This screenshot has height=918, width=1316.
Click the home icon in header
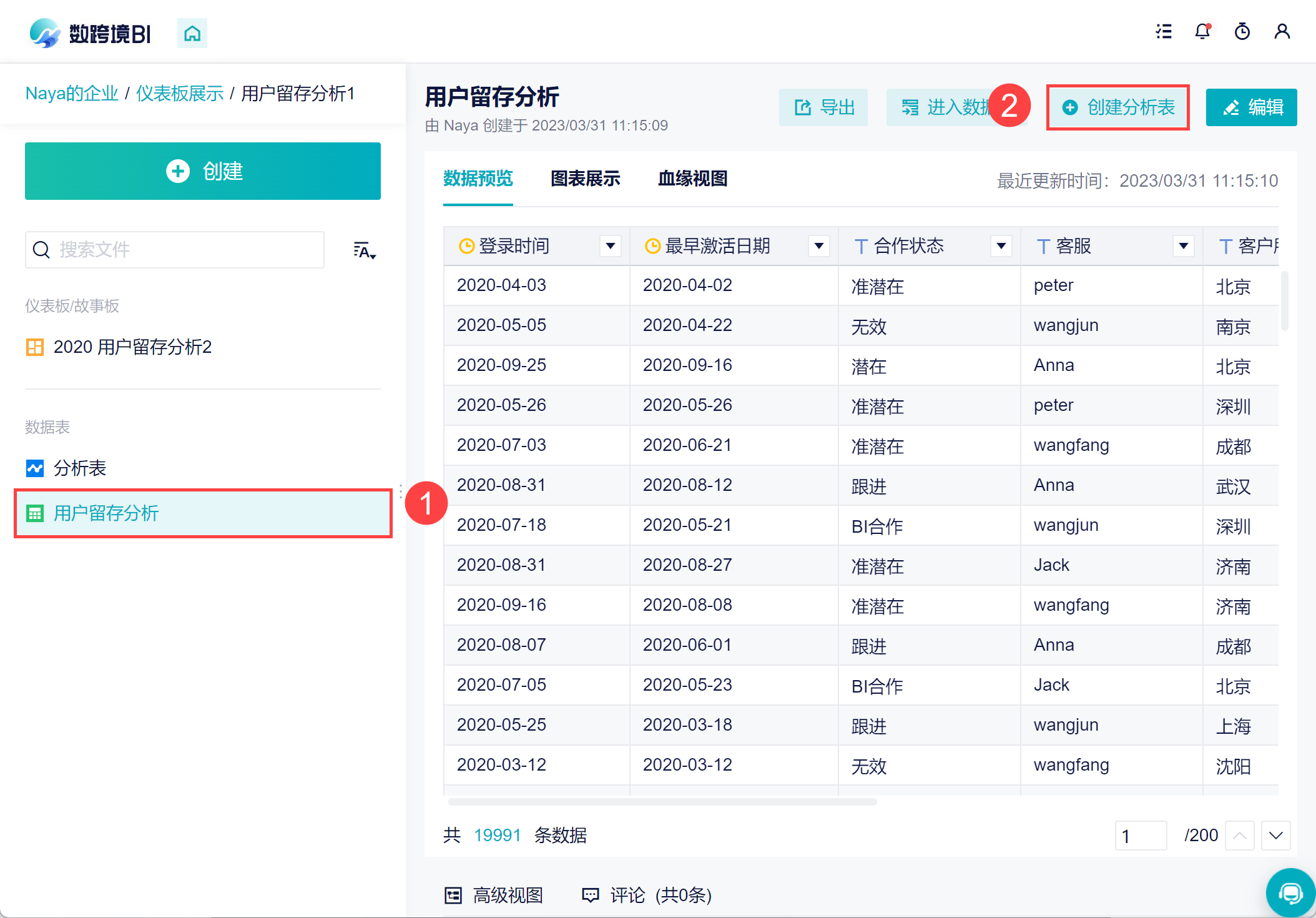192,33
